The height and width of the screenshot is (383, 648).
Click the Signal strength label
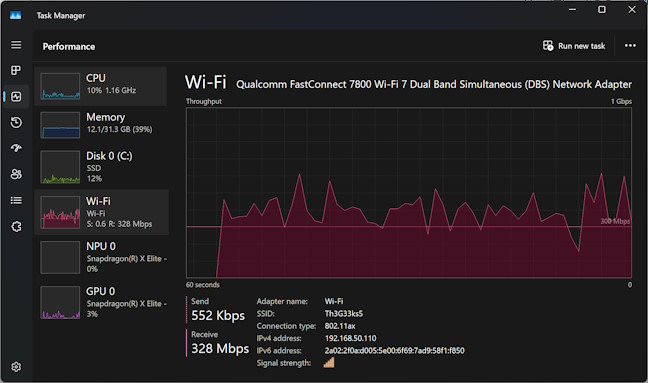(284, 363)
